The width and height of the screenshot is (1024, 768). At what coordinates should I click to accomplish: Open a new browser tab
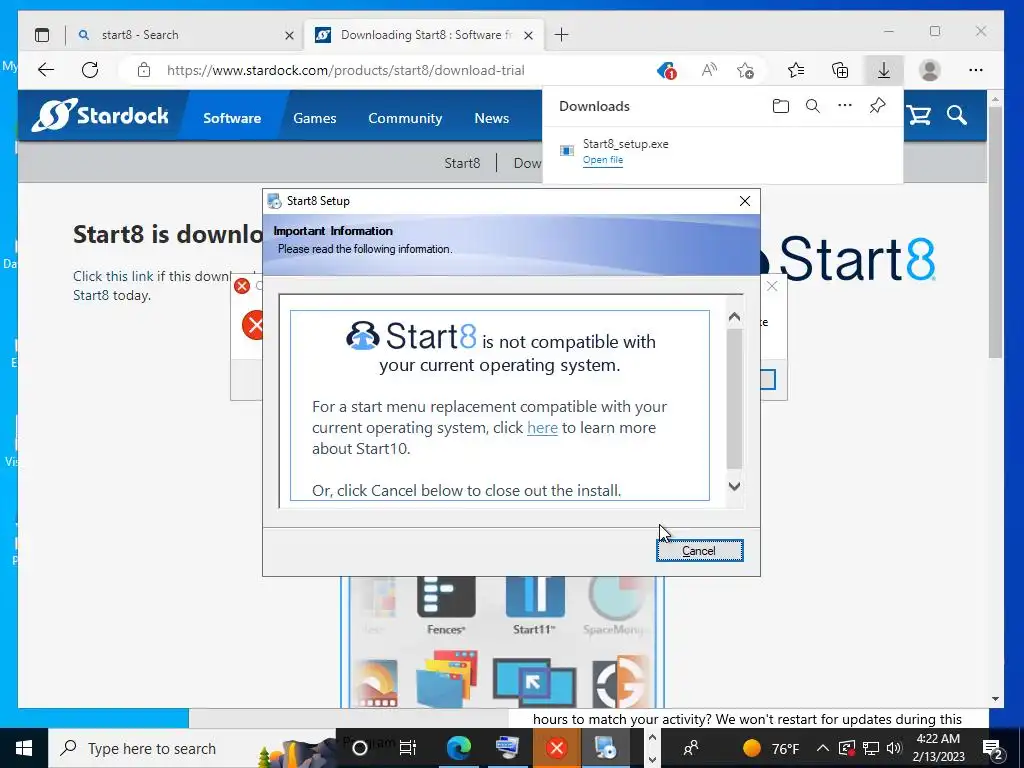pos(562,35)
